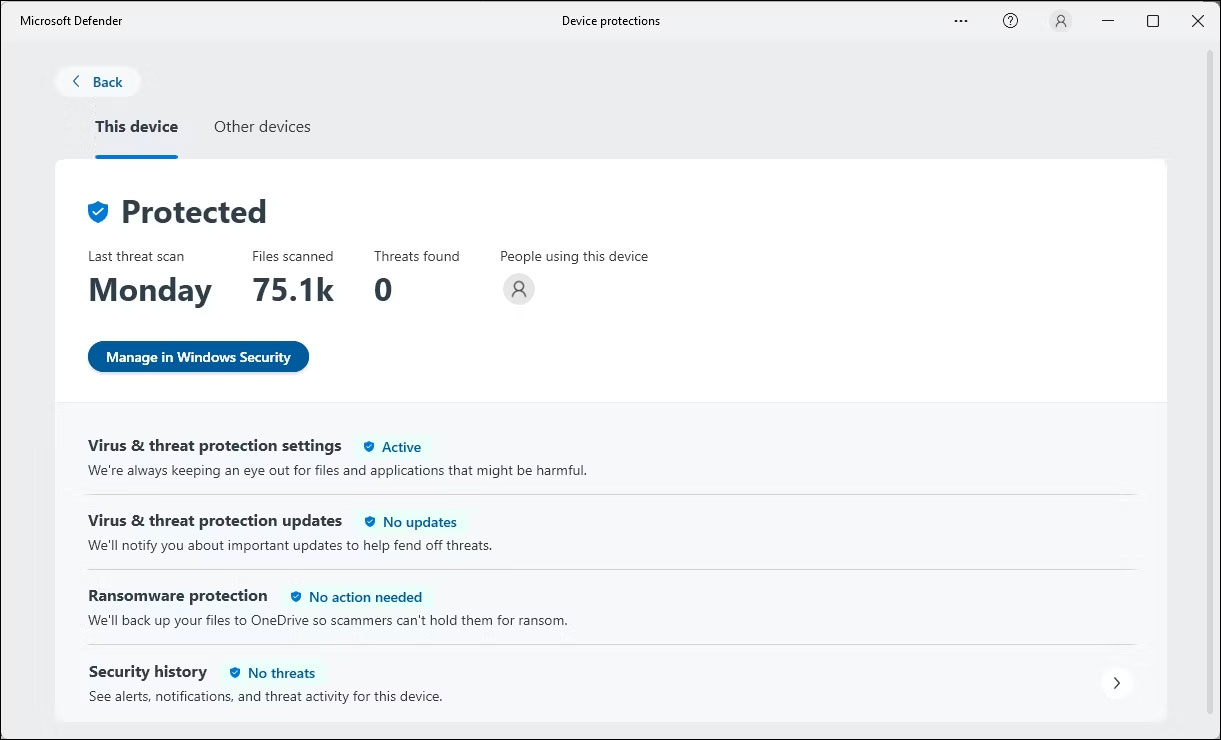The image size is (1221, 740).
Task: Open Virus & threat protection settings
Action: (x=215, y=445)
